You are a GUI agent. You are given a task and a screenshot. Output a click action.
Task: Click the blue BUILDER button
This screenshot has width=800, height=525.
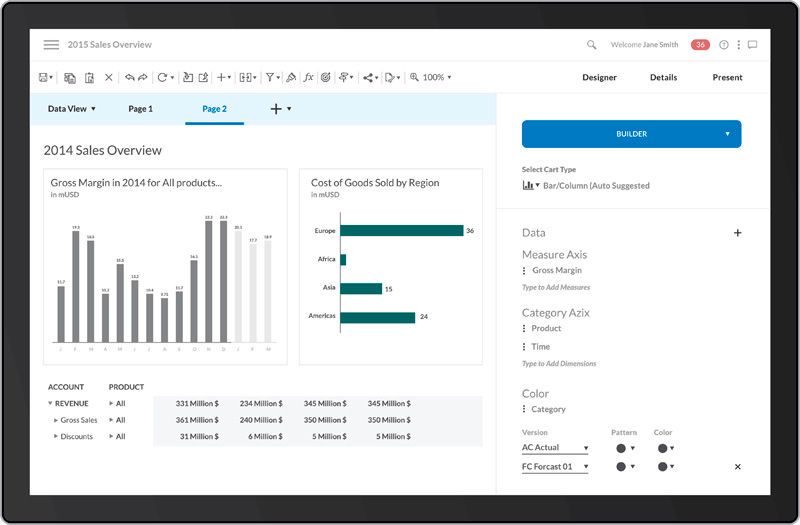[x=631, y=134]
